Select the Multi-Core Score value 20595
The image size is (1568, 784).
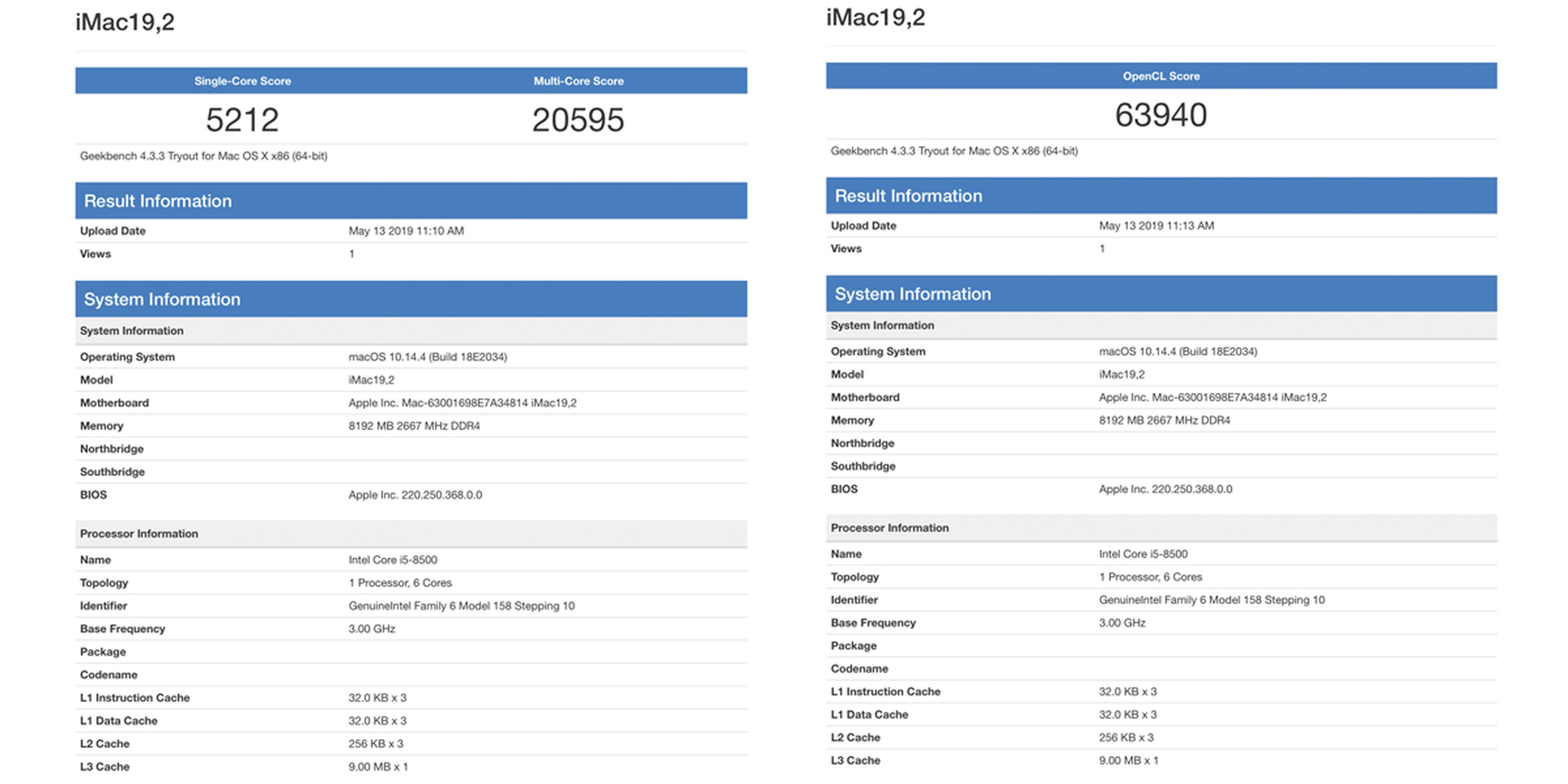point(578,119)
